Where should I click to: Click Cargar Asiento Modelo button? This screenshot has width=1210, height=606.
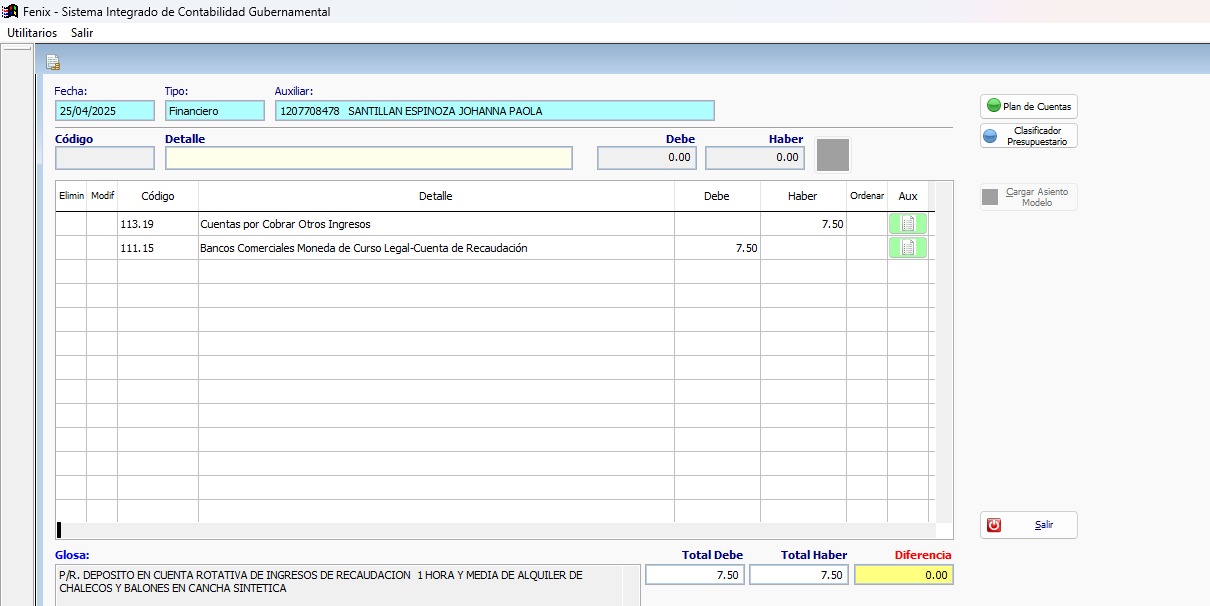tap(1028, 197)
